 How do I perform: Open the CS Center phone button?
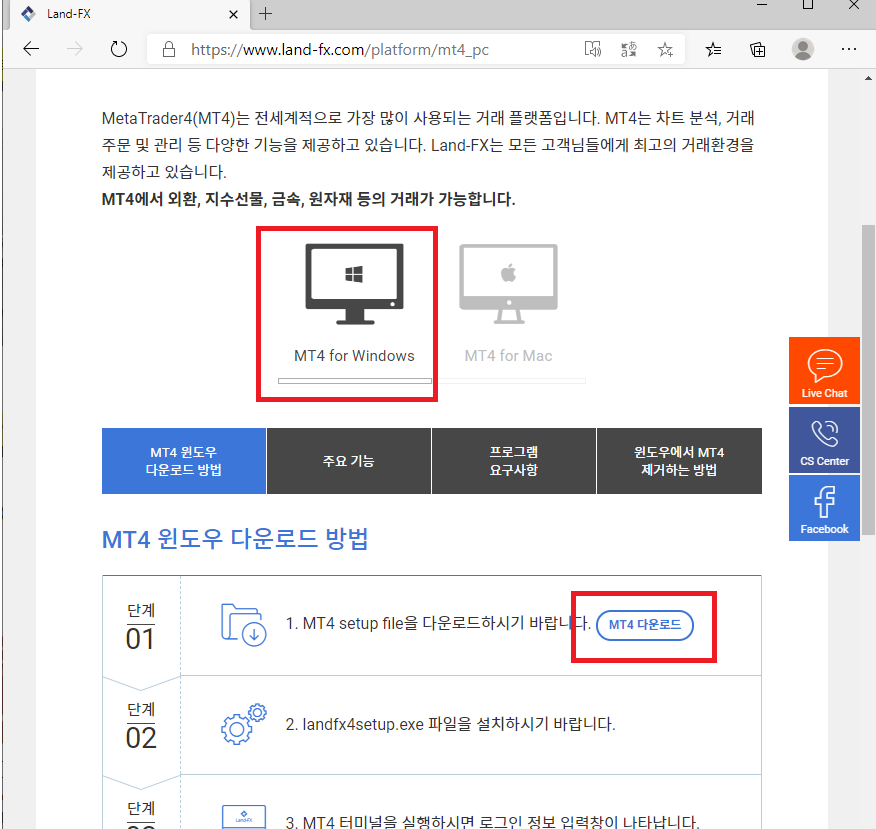coord(824,440)
